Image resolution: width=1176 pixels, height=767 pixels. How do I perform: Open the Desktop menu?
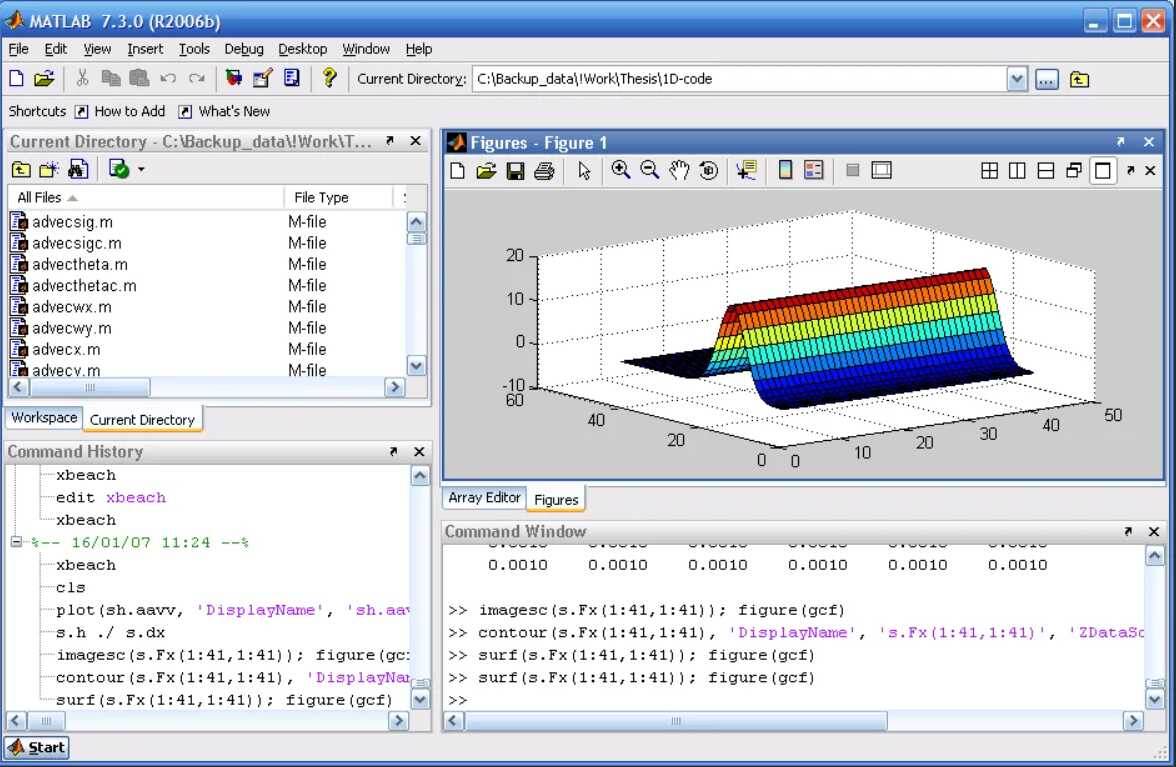302,49
